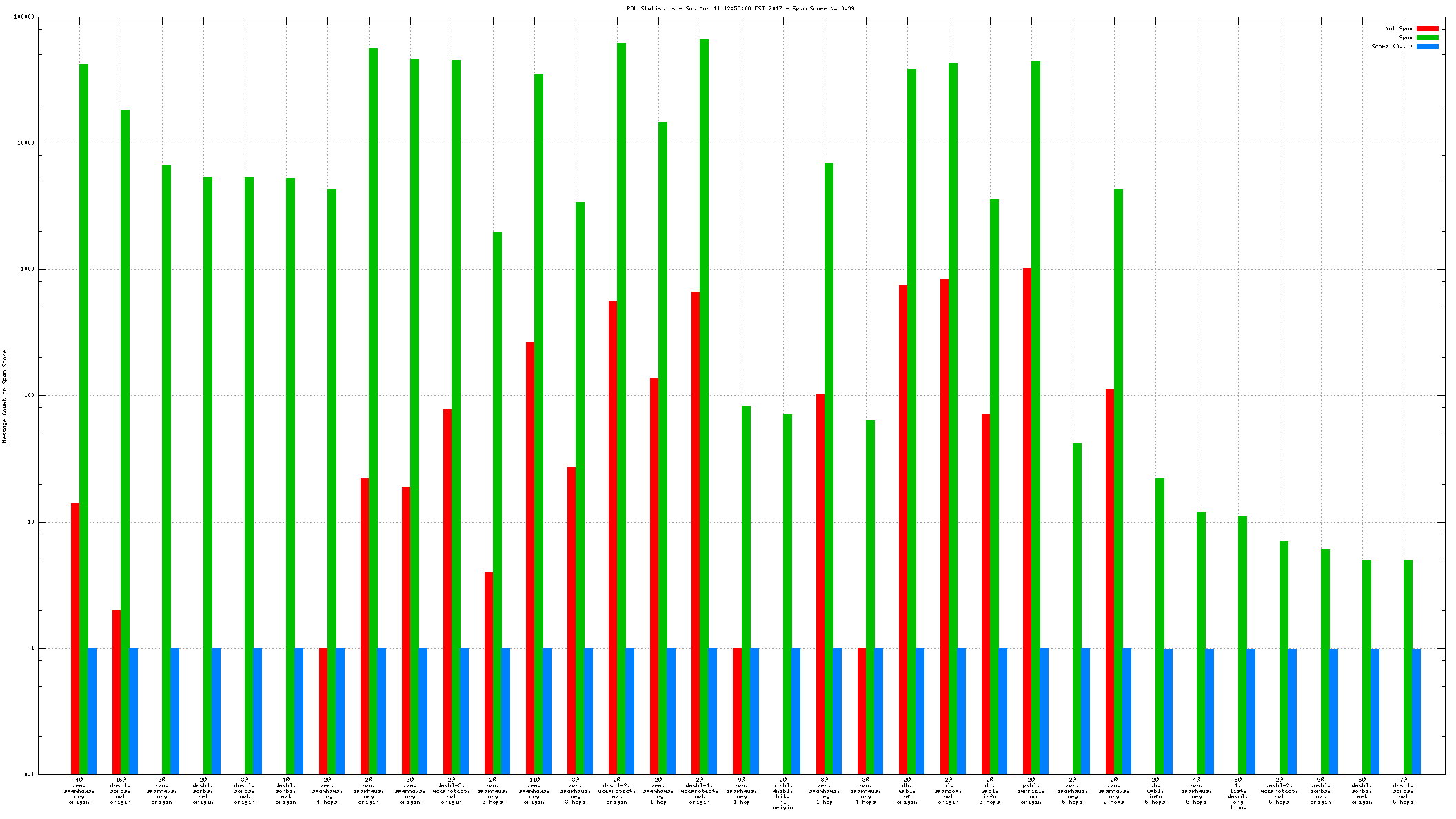This screenshot has width=1456, height=819.
Task: Click the green Spam legend swatch
Action: (1428, 37)
